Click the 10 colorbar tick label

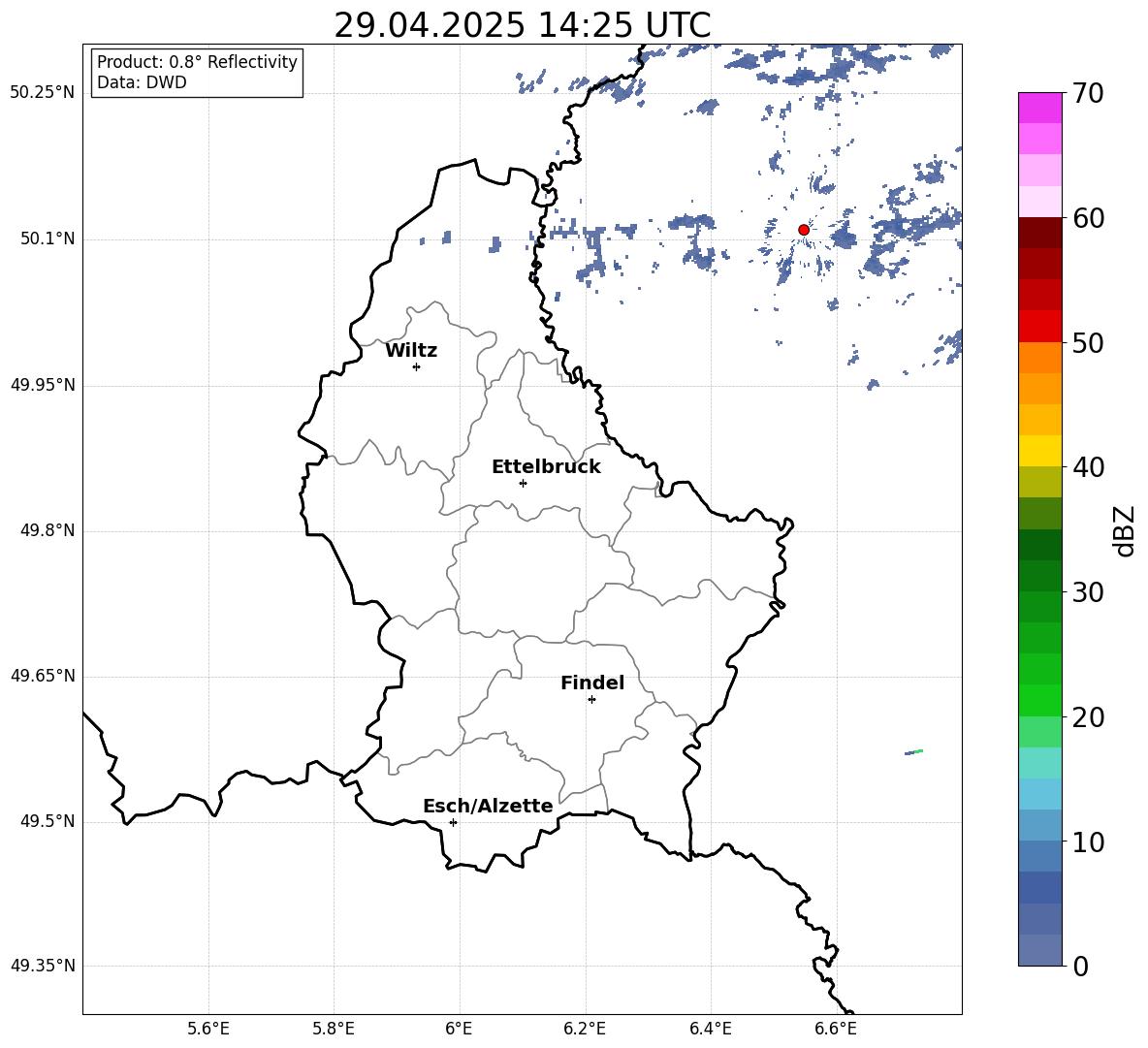[x=1088, y=842]
